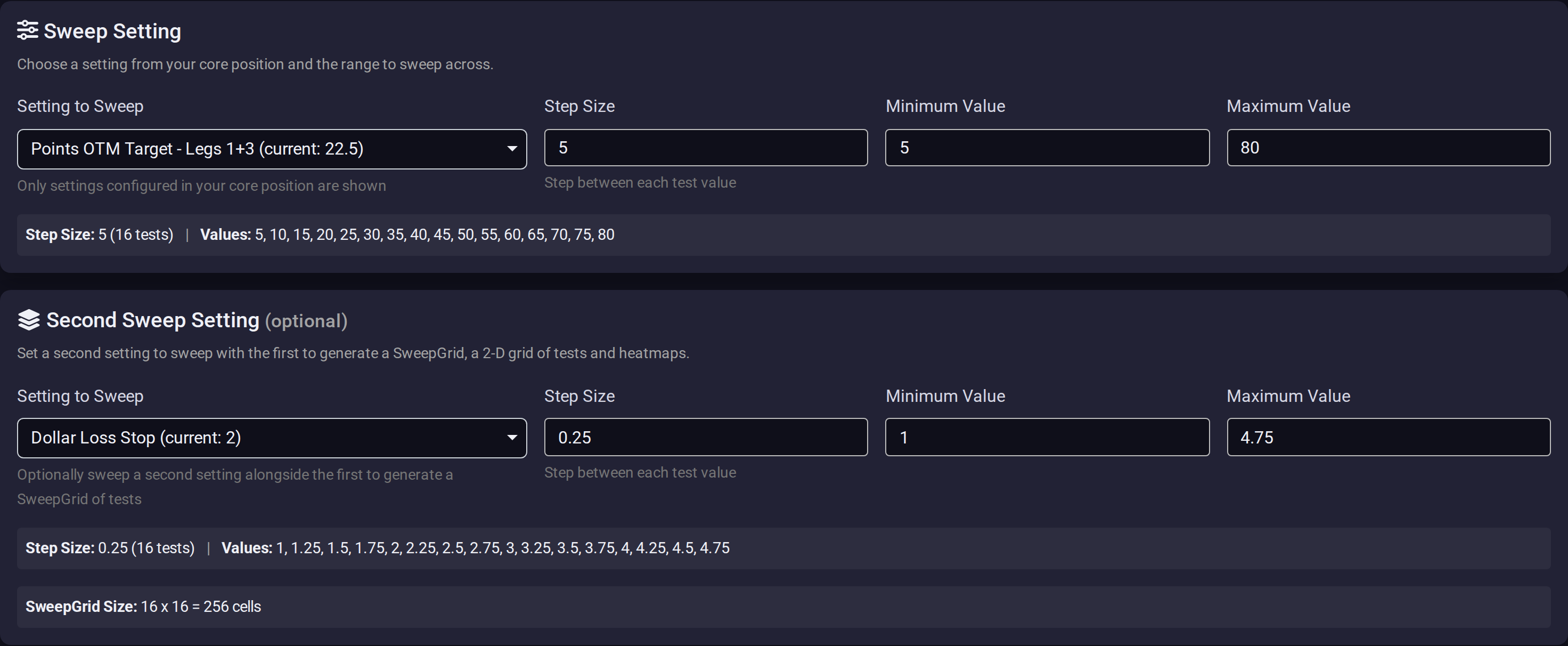Click first section's 'Maximum Value' label
This screenshot has height=646, width=1568.
1288,106
